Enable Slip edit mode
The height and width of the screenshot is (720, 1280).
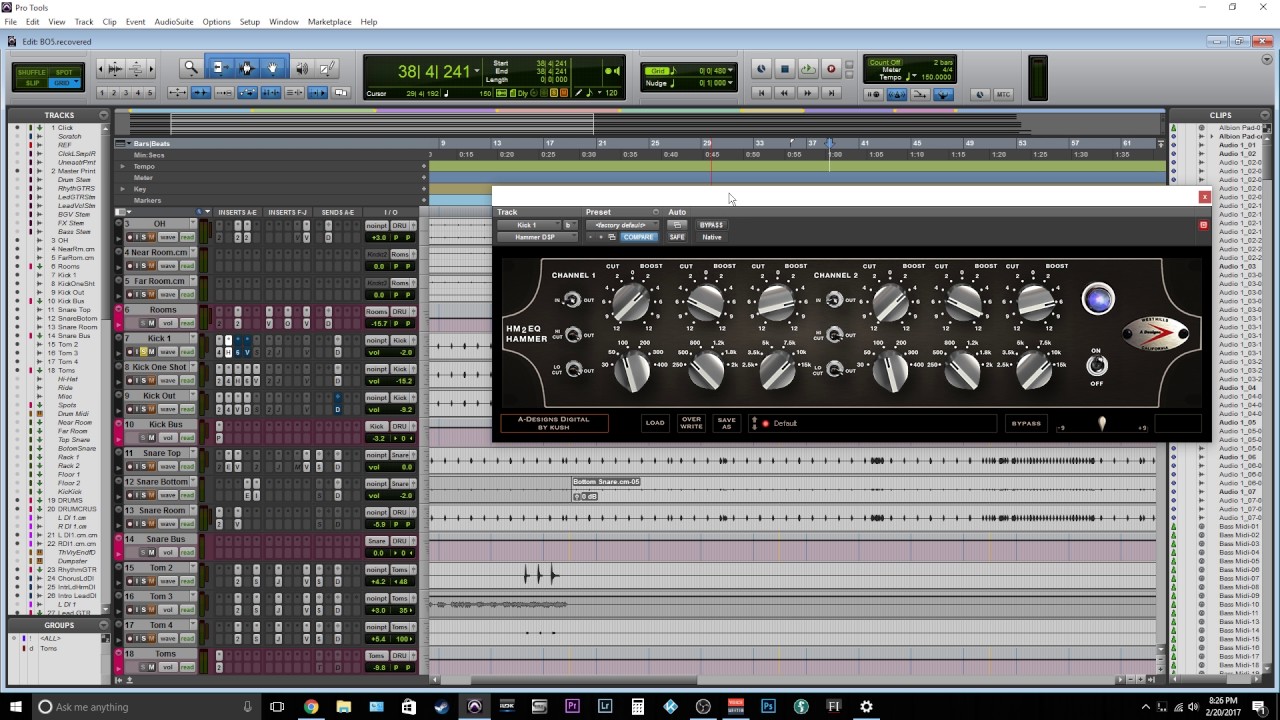32,83
